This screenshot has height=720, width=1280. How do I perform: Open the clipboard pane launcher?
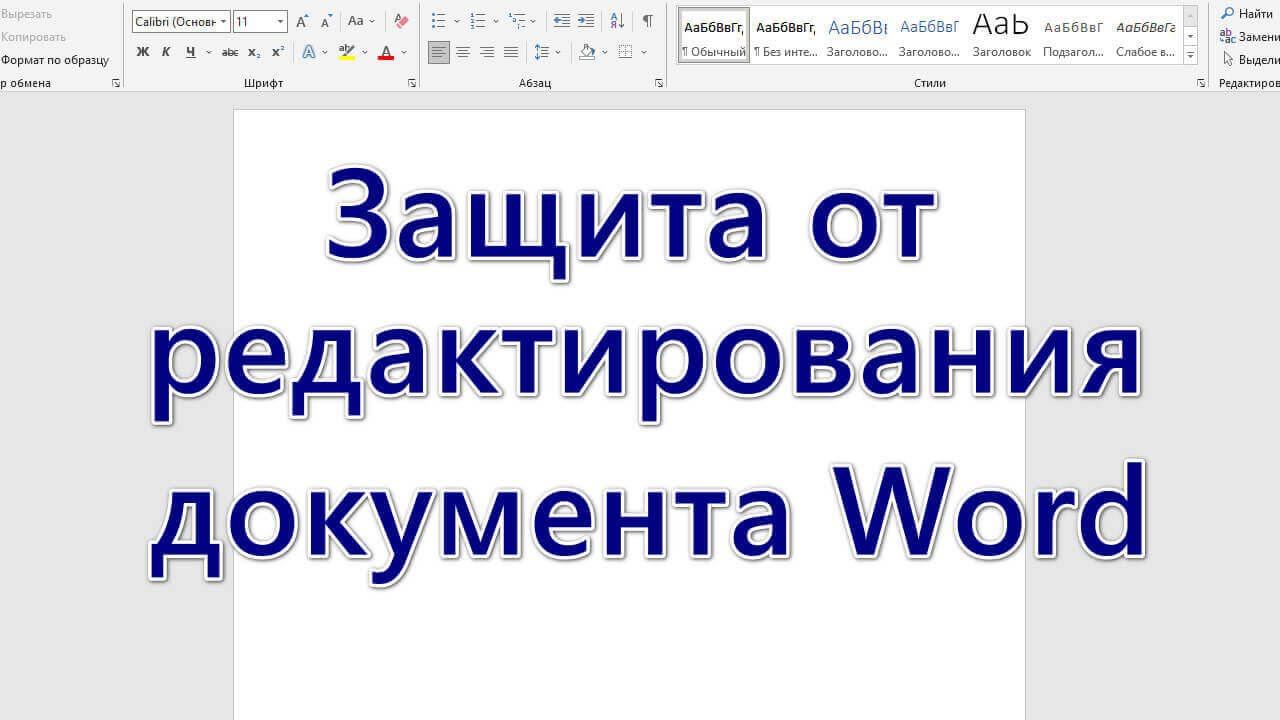[x=116, y=84]
